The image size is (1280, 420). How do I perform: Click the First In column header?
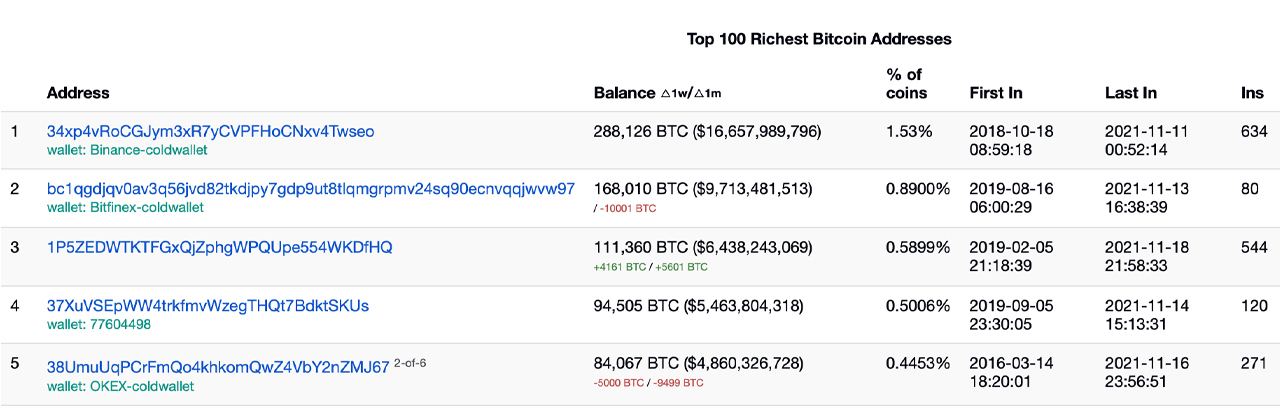(x=996, y=93)
